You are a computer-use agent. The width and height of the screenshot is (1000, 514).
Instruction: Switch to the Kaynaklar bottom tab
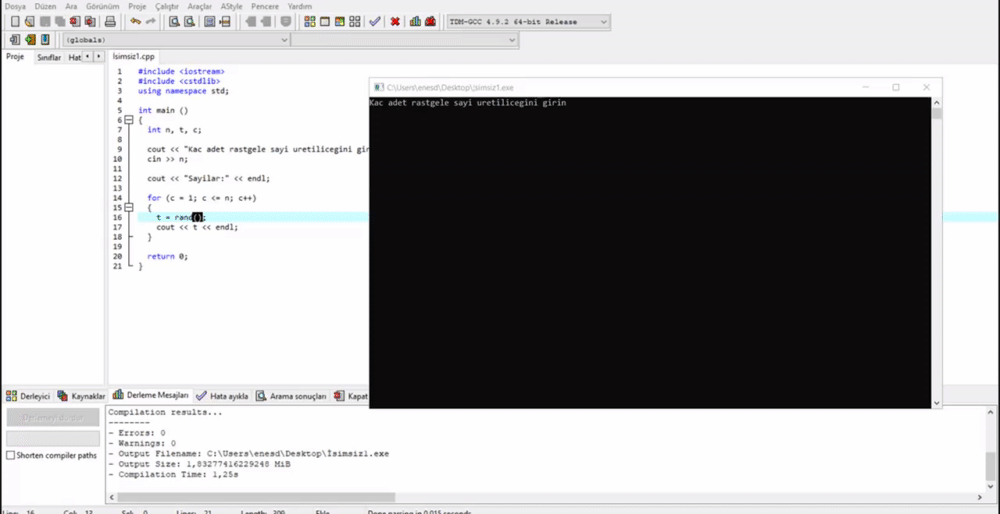[81, 396]
